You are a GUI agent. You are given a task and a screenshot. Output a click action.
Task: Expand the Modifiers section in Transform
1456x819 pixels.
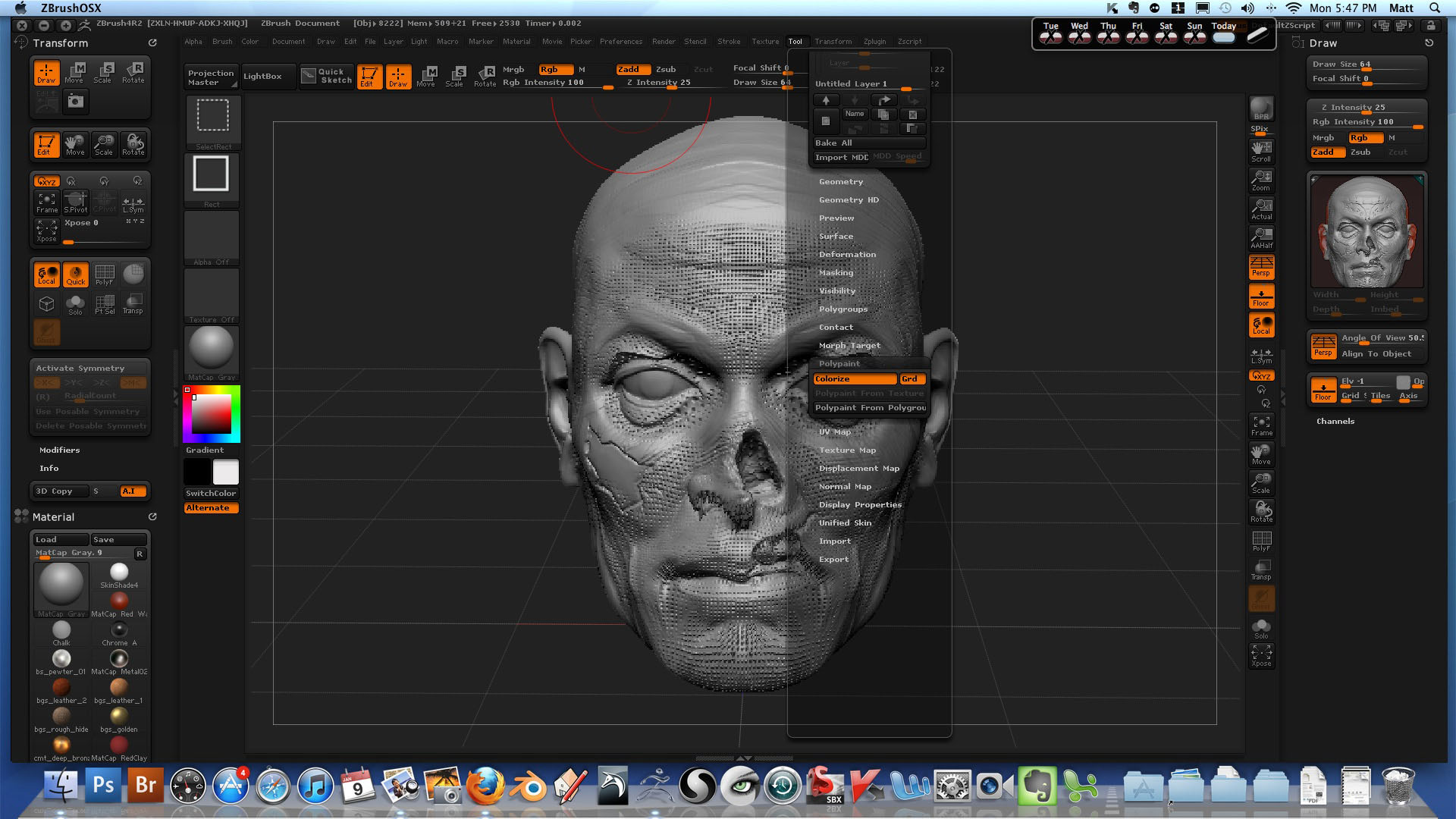(59, 450)
